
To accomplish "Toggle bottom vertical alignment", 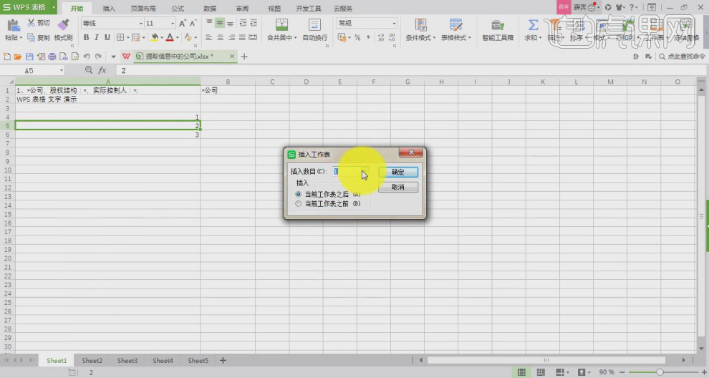I will pyautogui.click(x=230, y=23).
